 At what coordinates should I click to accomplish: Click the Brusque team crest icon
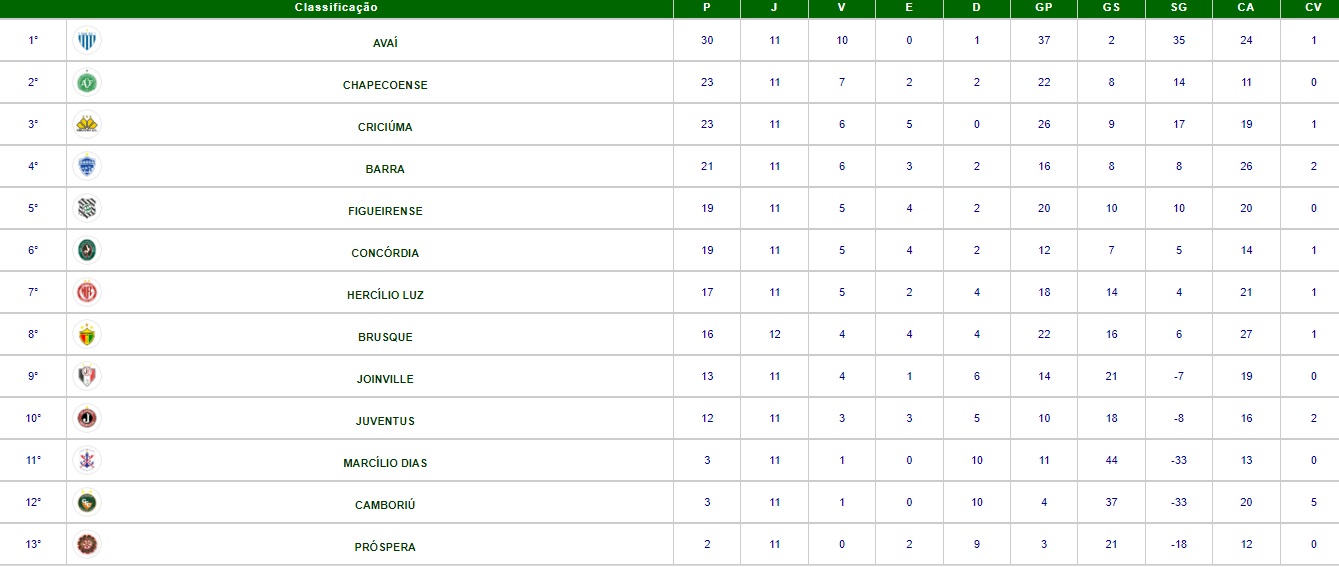point(88,334)
